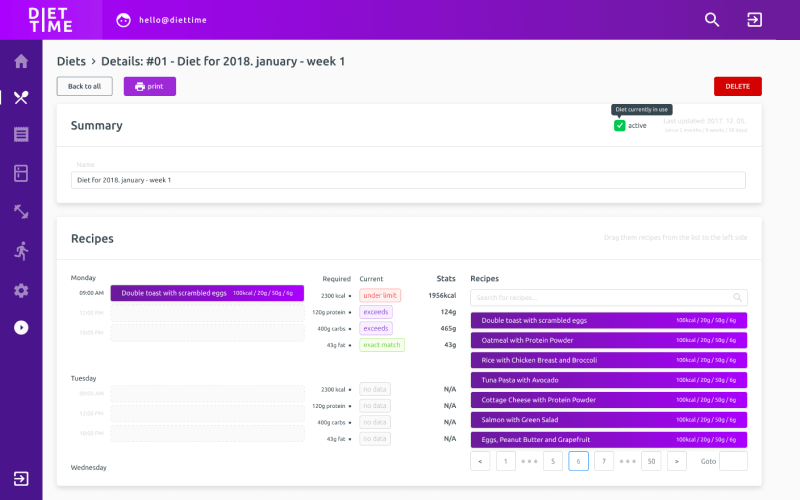800x500 pixels.
Task: Go to next recipes page arrow
Action: tap(677, 461)
